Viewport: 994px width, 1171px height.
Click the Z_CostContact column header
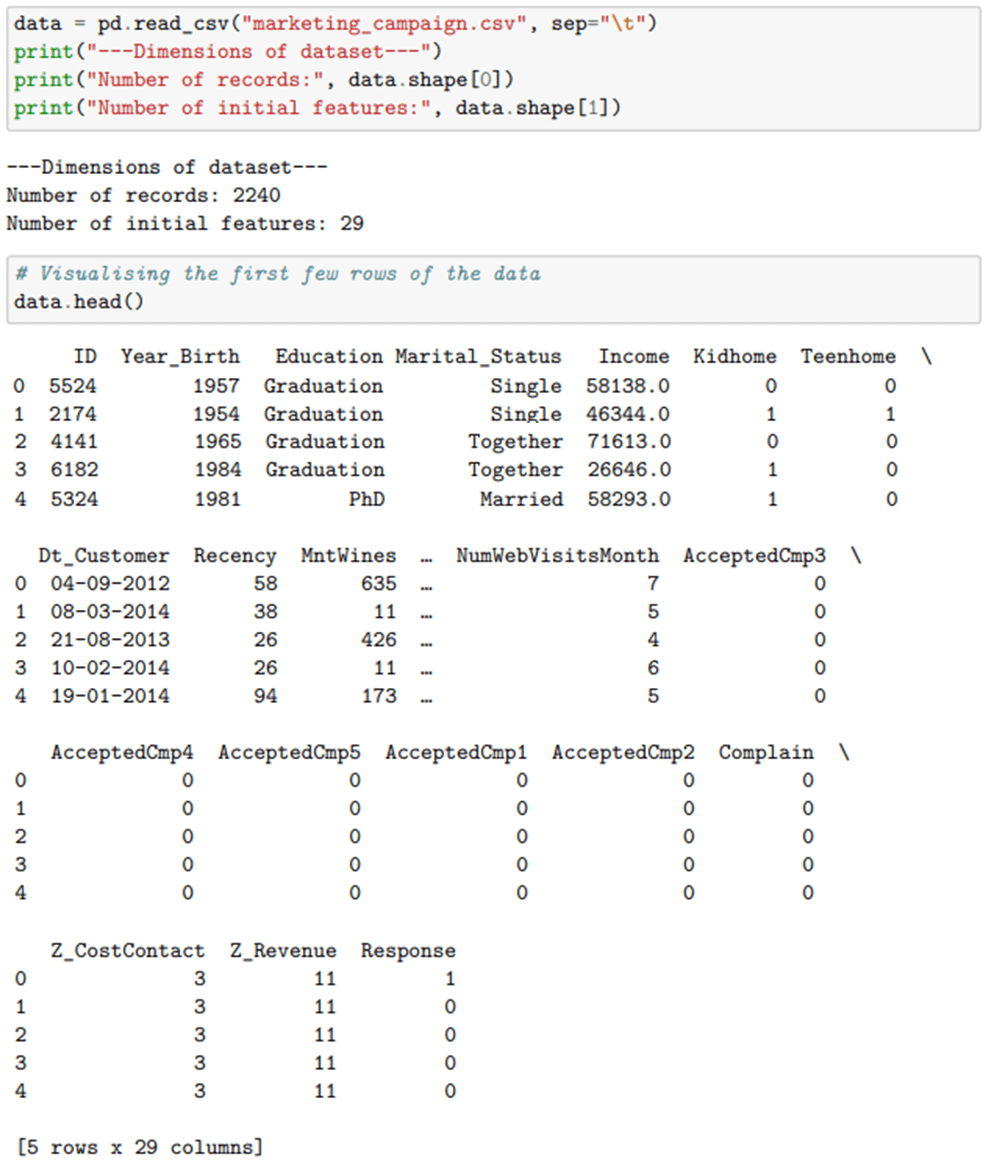[127, 951]
